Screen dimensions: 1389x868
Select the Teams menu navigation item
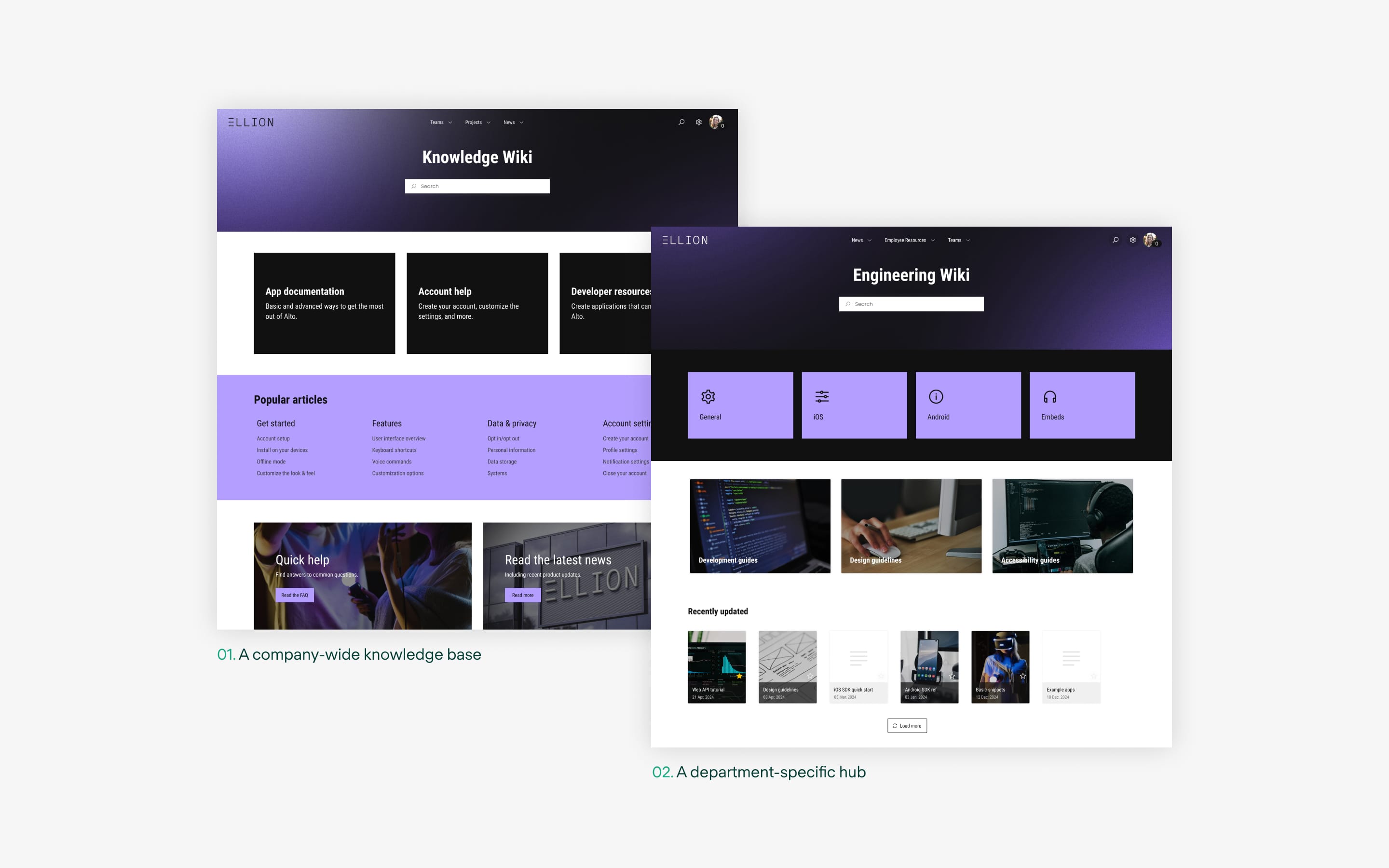coord(437,122)
